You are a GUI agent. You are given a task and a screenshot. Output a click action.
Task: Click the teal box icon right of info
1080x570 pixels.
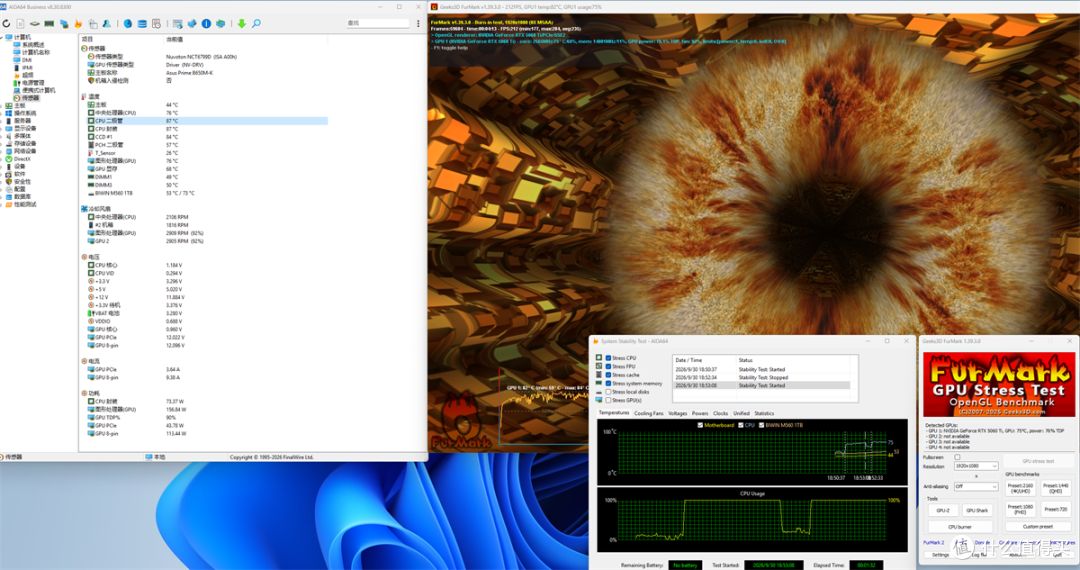(220, 23)
